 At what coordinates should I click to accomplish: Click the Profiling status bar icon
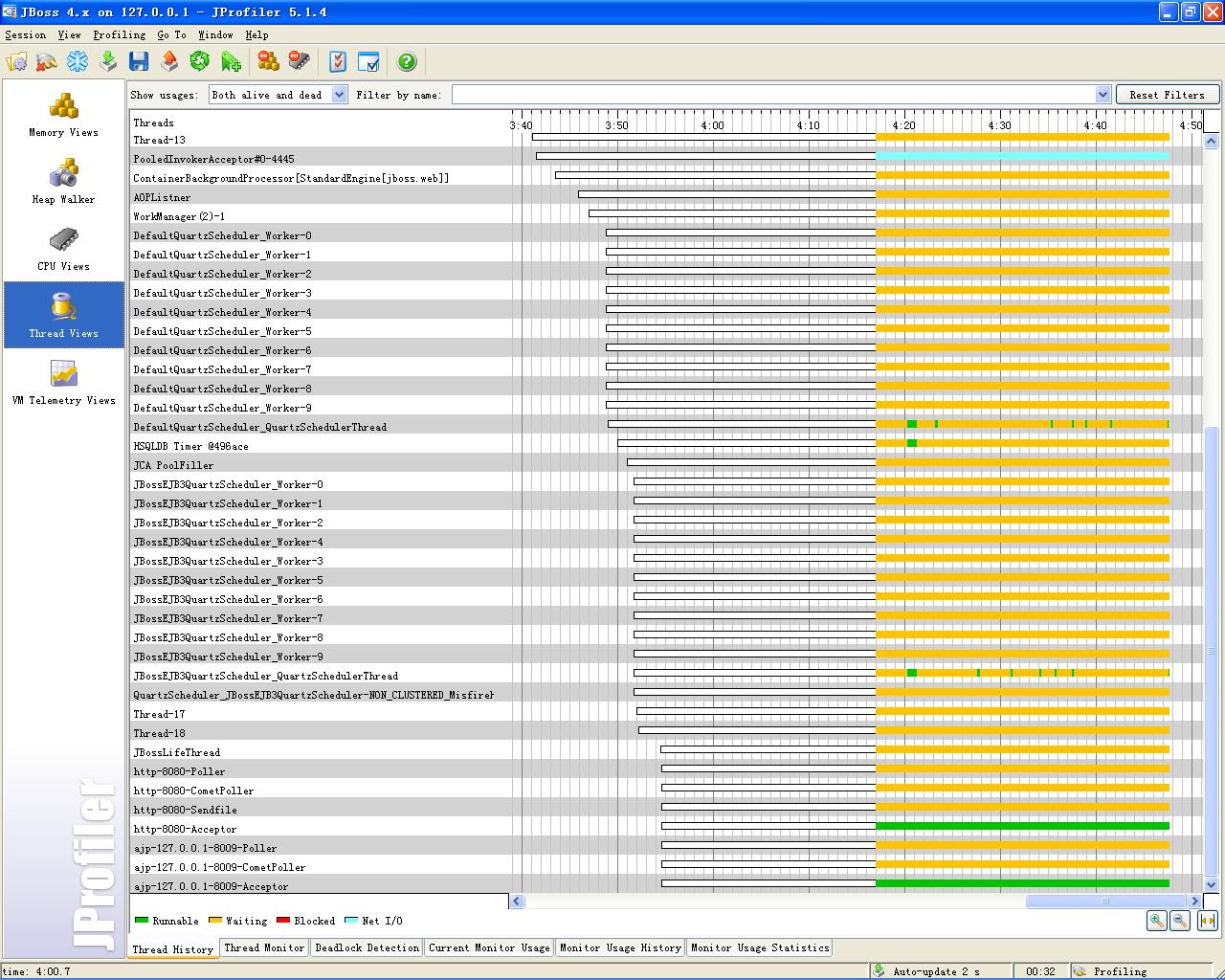point(1080,970)
